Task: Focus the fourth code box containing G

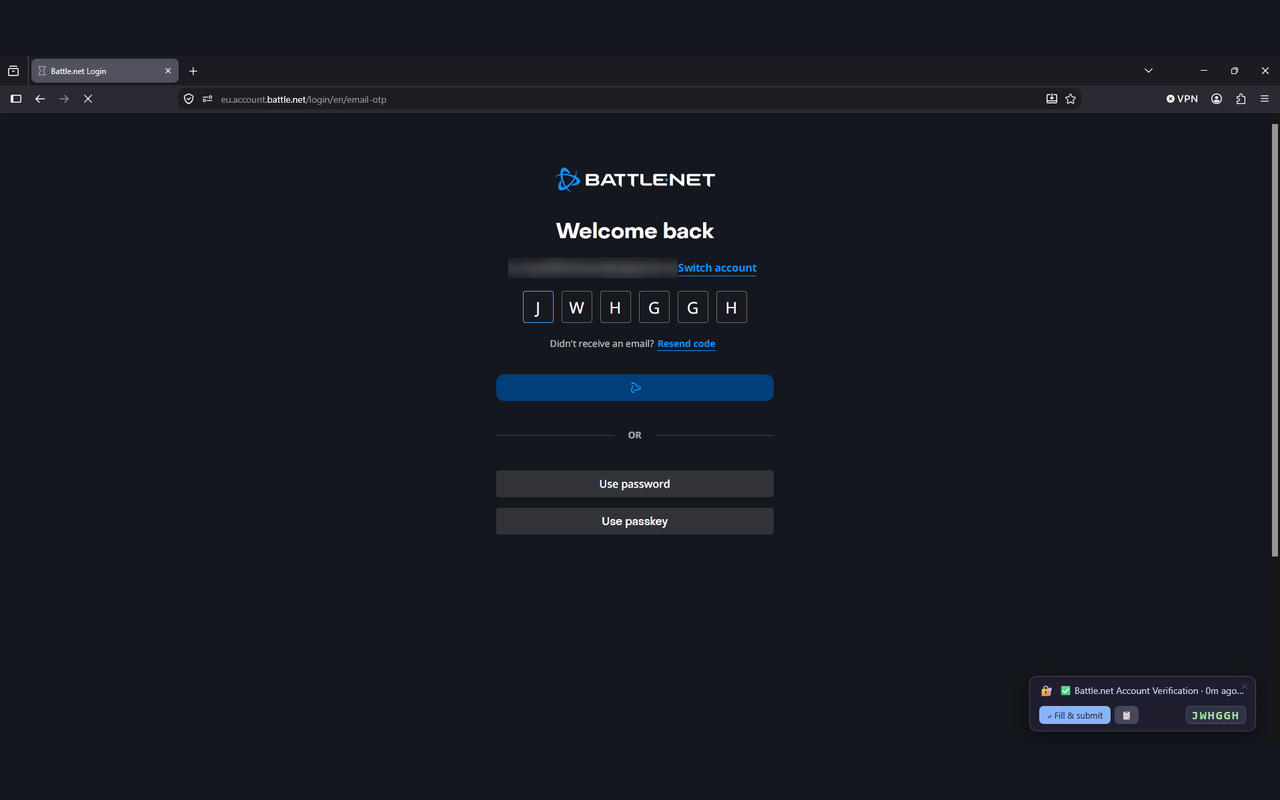Action: click(654, 307)
